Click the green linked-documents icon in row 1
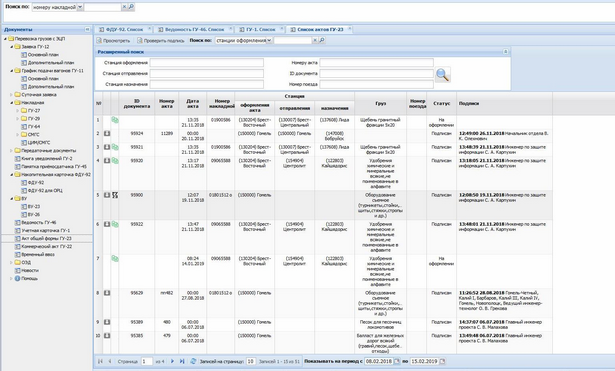Viewport: 615px width, 371px height. click(x=115, y=120)
